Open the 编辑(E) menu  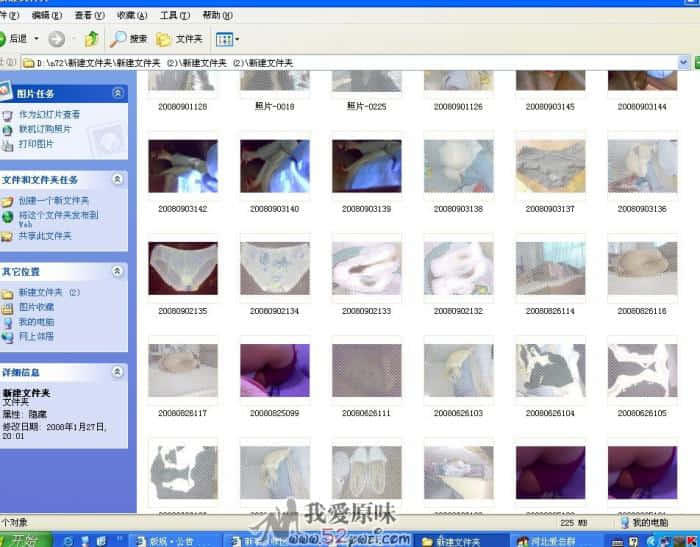pos(46,16)
